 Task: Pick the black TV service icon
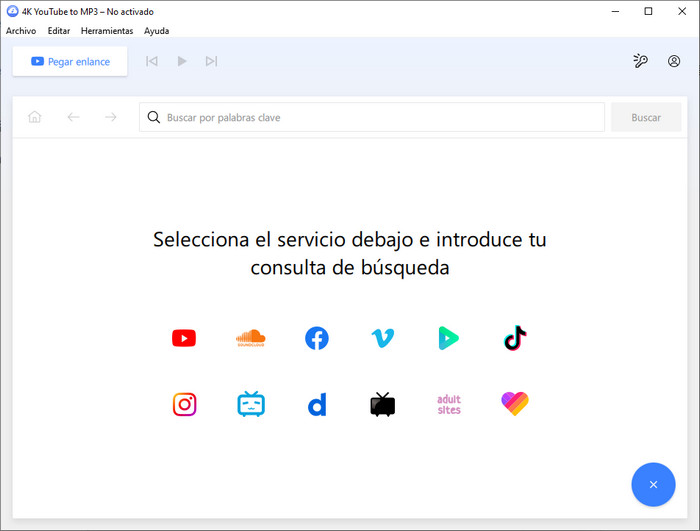coord(383,405)
